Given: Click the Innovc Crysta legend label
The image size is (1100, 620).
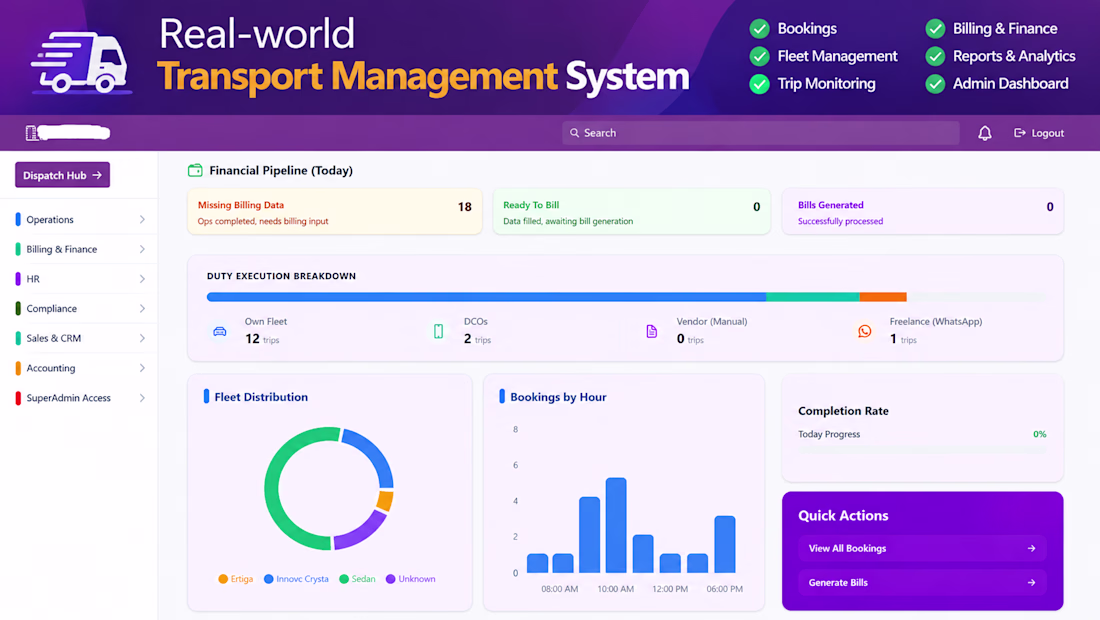Looking at the screenshot, I should click(x=302, y=579).
